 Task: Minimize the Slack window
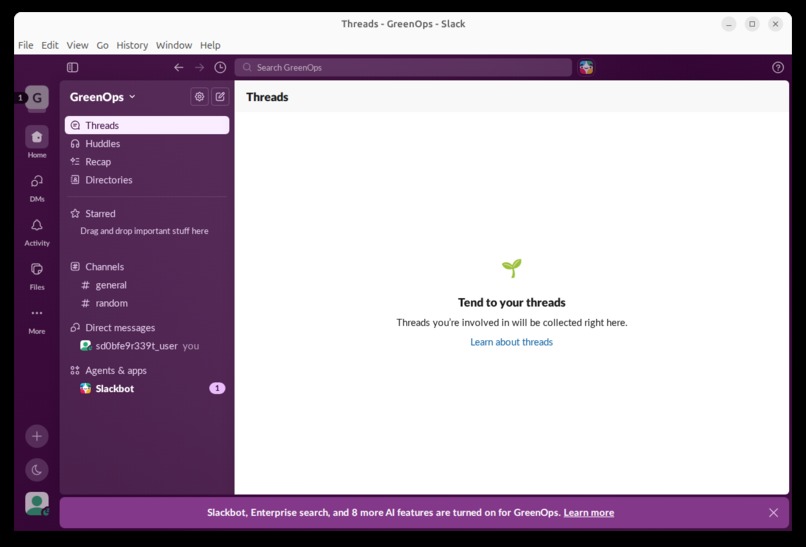pyautogui.click(x=728, y=24)
